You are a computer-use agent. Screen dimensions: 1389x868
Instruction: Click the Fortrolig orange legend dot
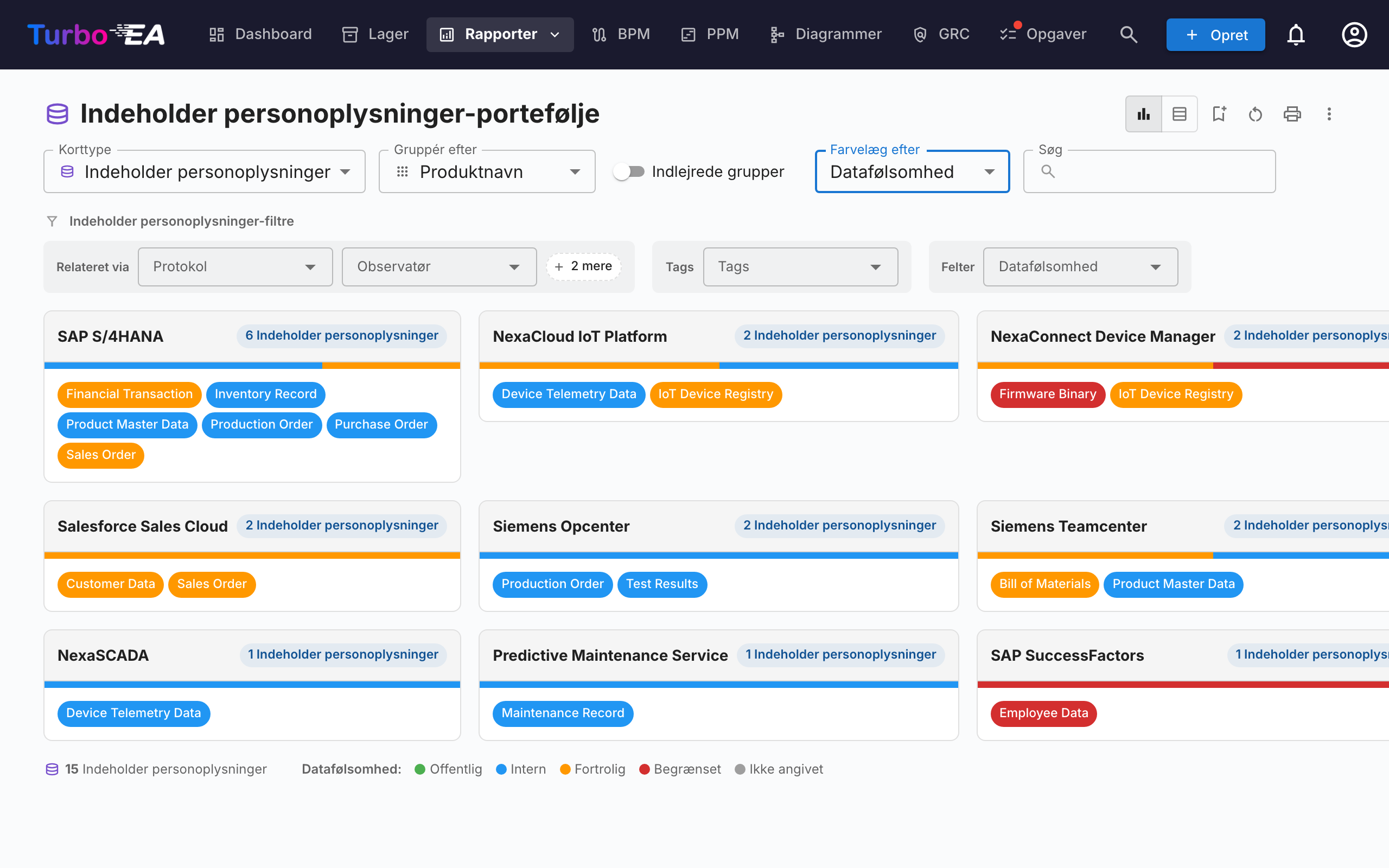tap(565, 769)
